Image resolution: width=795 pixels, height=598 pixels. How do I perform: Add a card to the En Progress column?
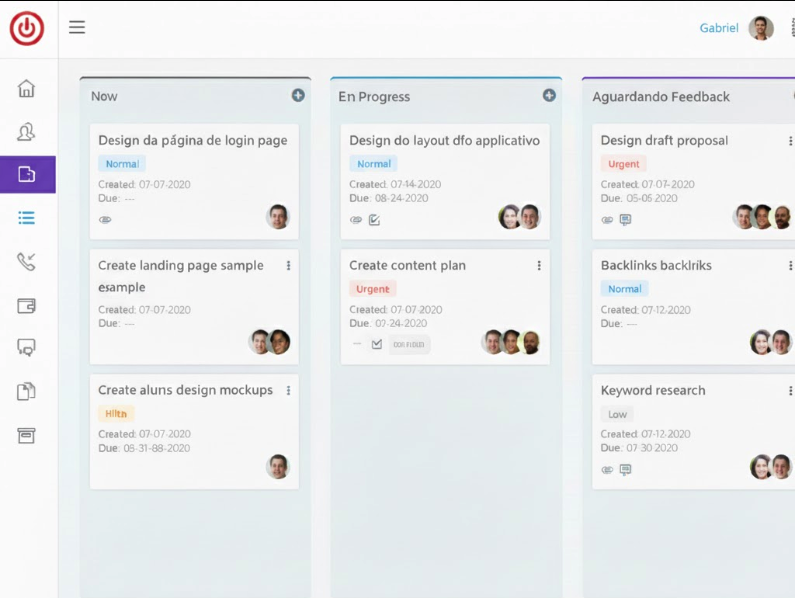click(549, 96)
